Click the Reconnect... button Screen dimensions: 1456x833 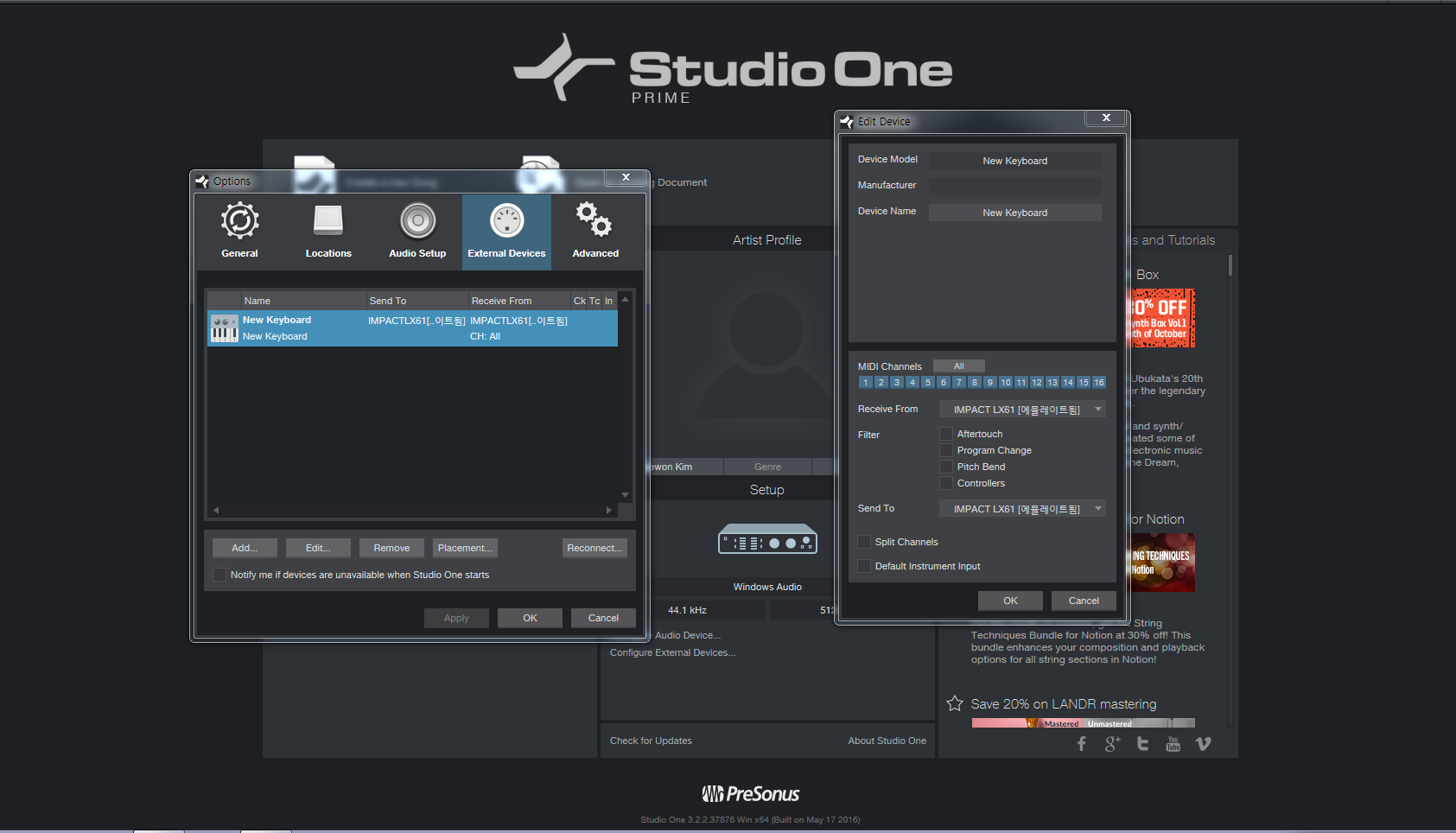594,548
